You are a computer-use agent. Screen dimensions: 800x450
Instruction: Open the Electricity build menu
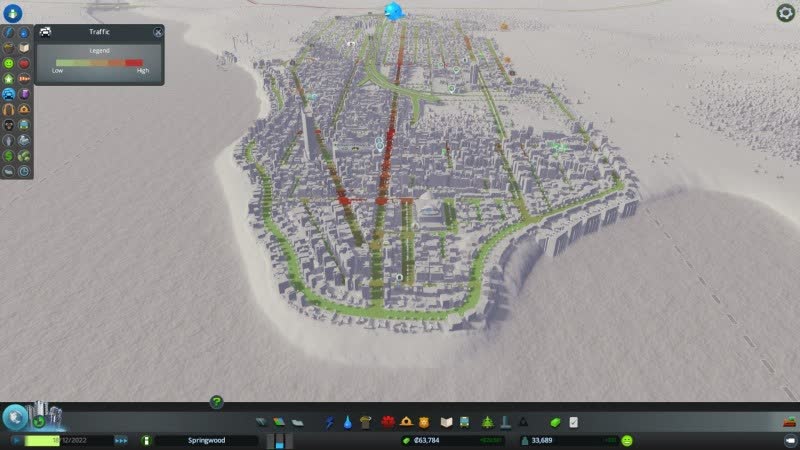tap(330, 422)
